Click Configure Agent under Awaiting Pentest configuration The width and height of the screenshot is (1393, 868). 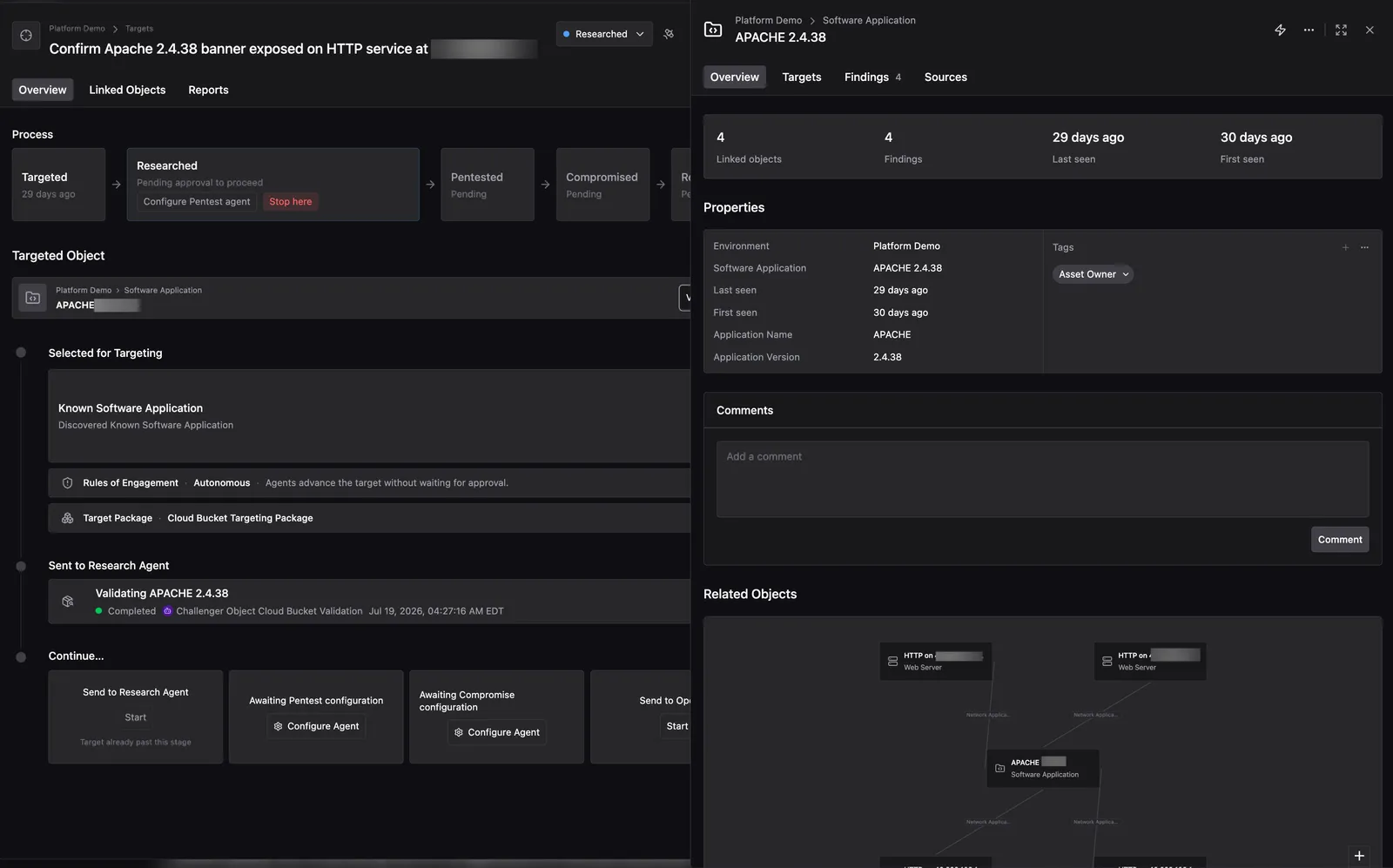pos(316,726)
